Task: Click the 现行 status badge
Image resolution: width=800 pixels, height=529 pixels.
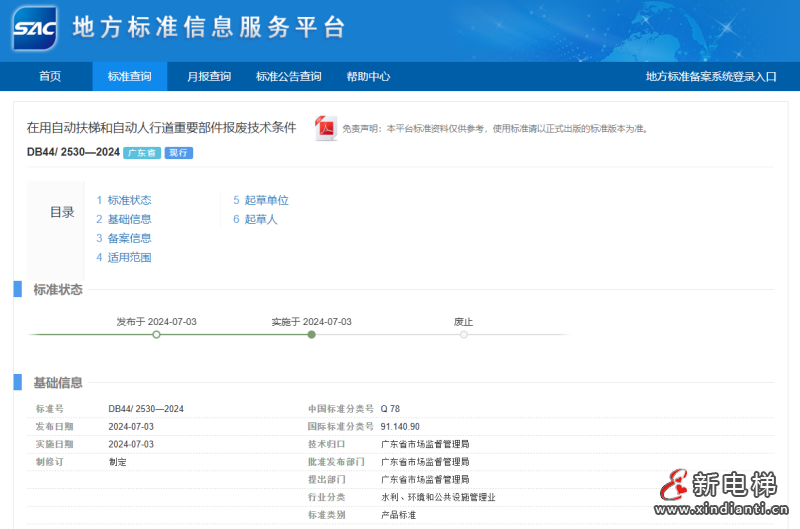Action: click(178, 153)
